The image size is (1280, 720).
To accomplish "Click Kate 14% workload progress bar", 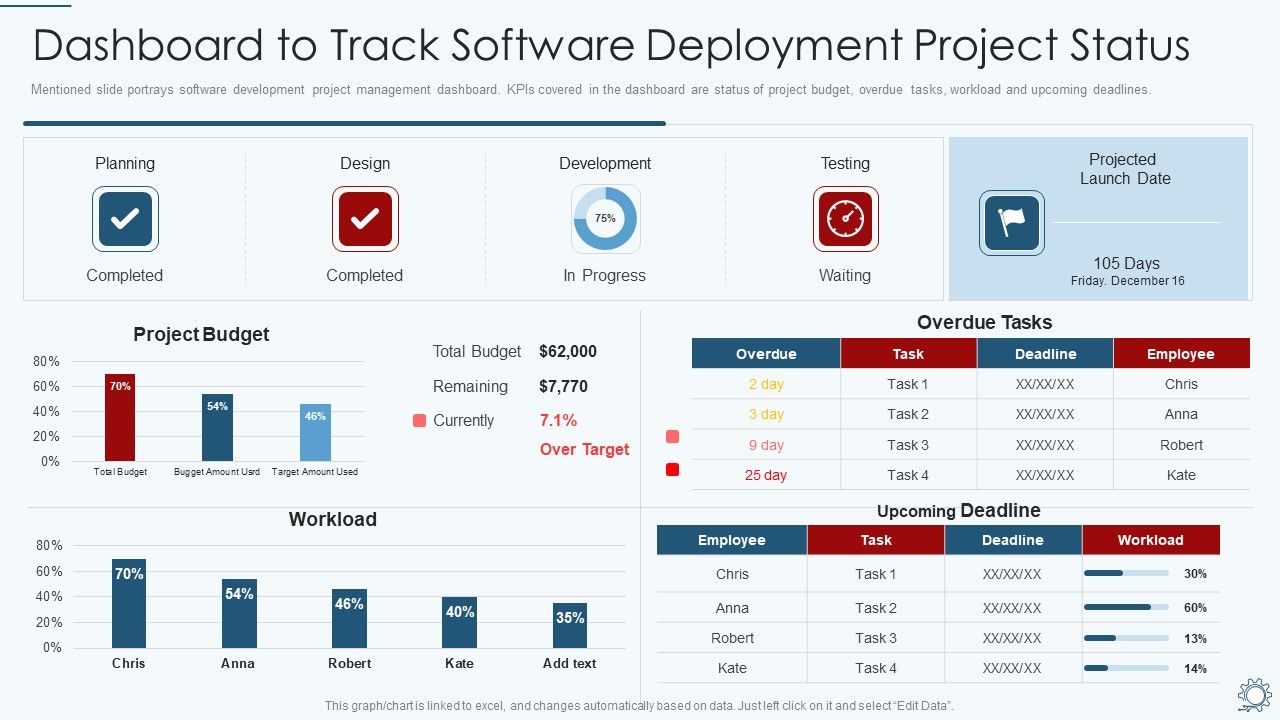I will coord(1126,668).
